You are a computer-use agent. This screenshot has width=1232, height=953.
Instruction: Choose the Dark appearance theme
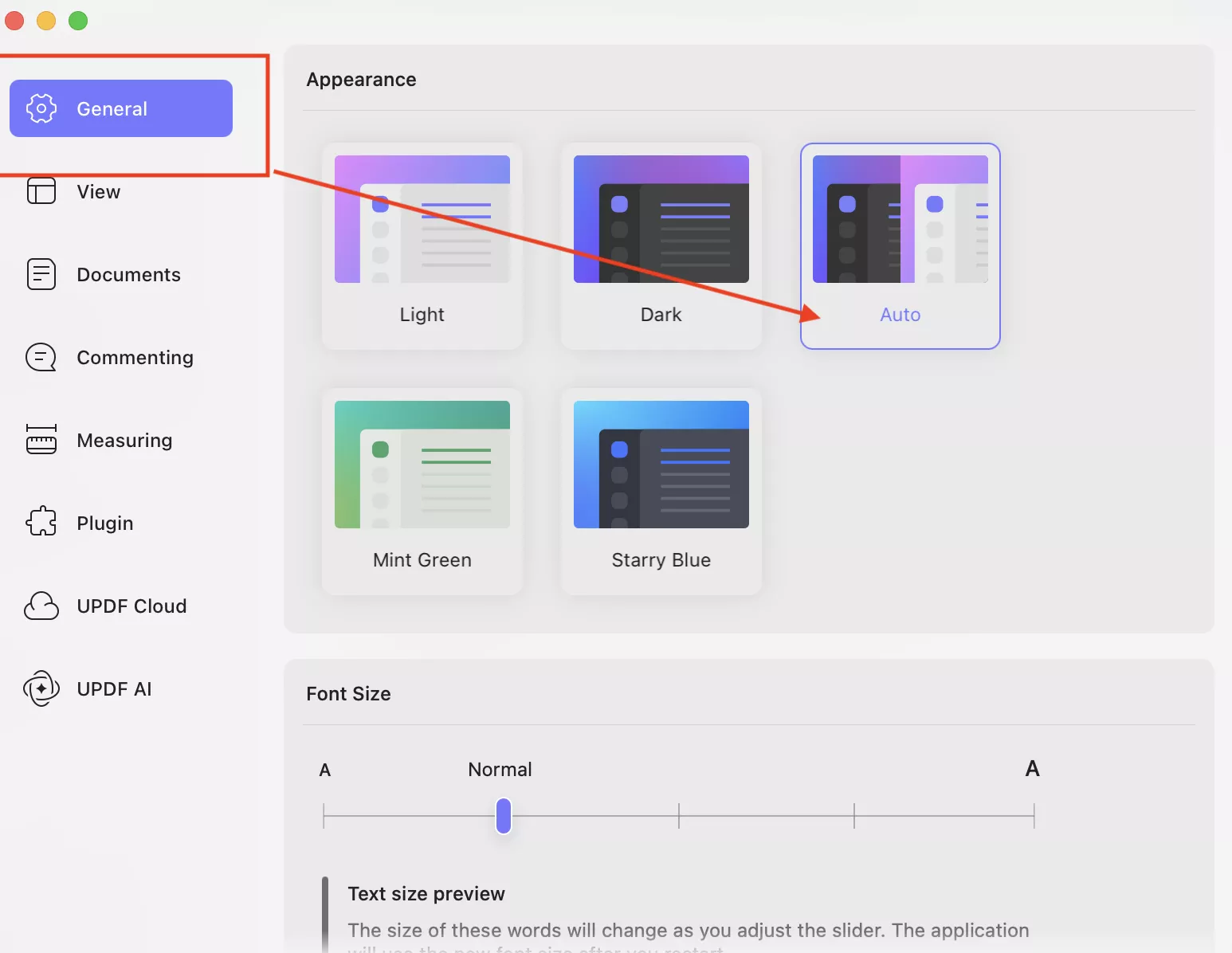click(661, 246)
